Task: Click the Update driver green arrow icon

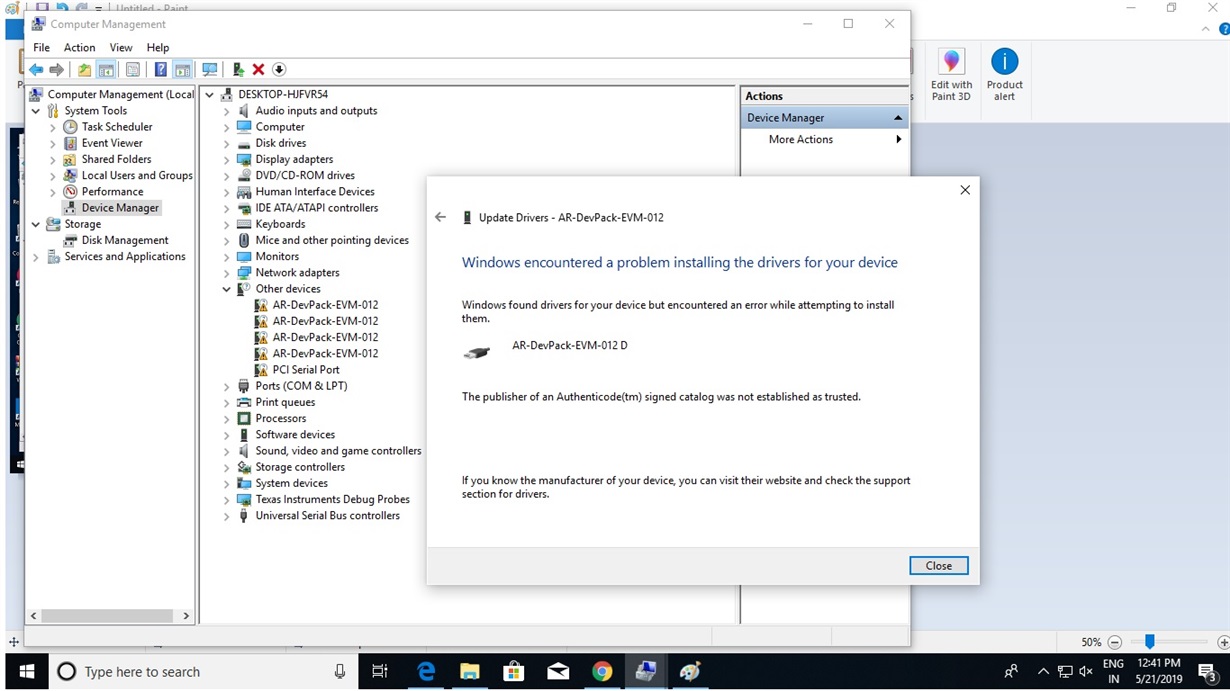Action: pos(238,70)
